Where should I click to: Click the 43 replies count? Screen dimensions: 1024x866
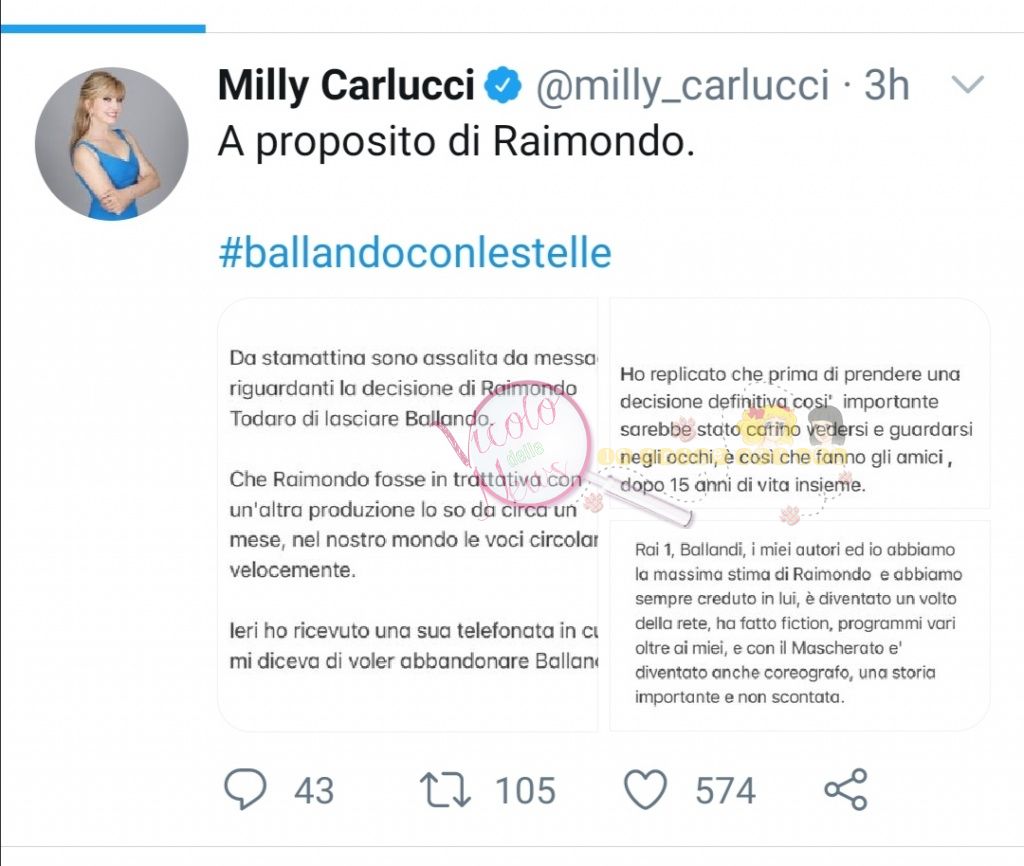(313, 790)
